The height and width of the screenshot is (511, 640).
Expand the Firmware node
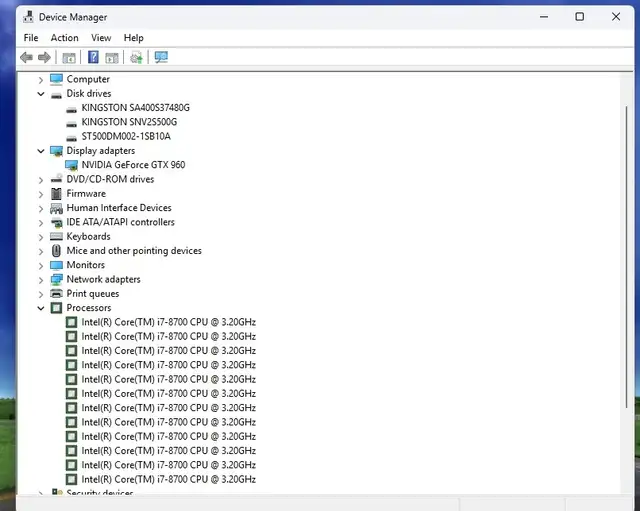coord(41,194)
